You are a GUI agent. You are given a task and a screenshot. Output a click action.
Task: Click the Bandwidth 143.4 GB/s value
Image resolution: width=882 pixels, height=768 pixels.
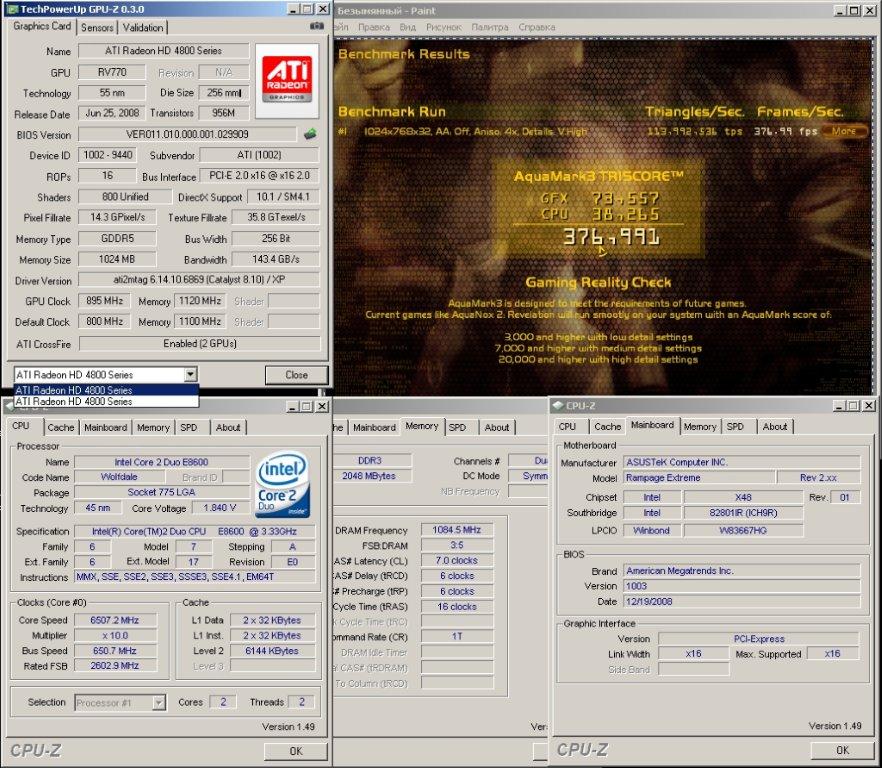[276, 259]
